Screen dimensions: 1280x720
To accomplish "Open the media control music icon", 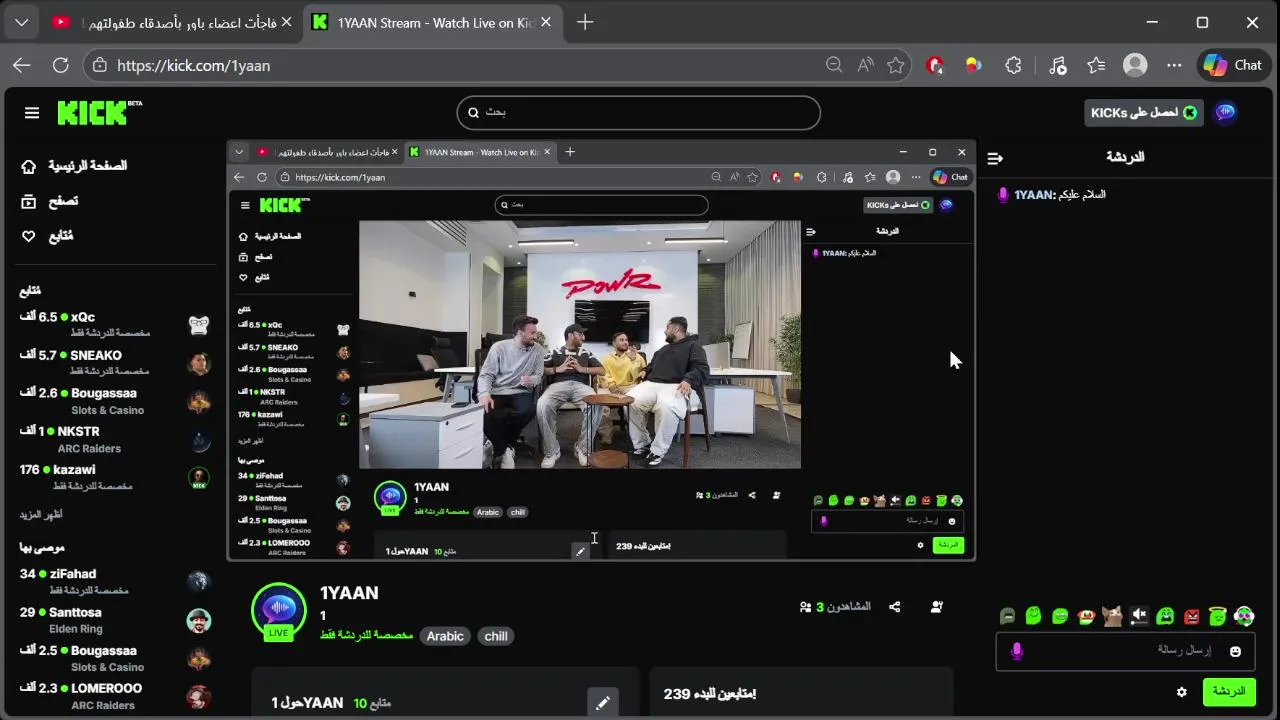I will 1057,65.
